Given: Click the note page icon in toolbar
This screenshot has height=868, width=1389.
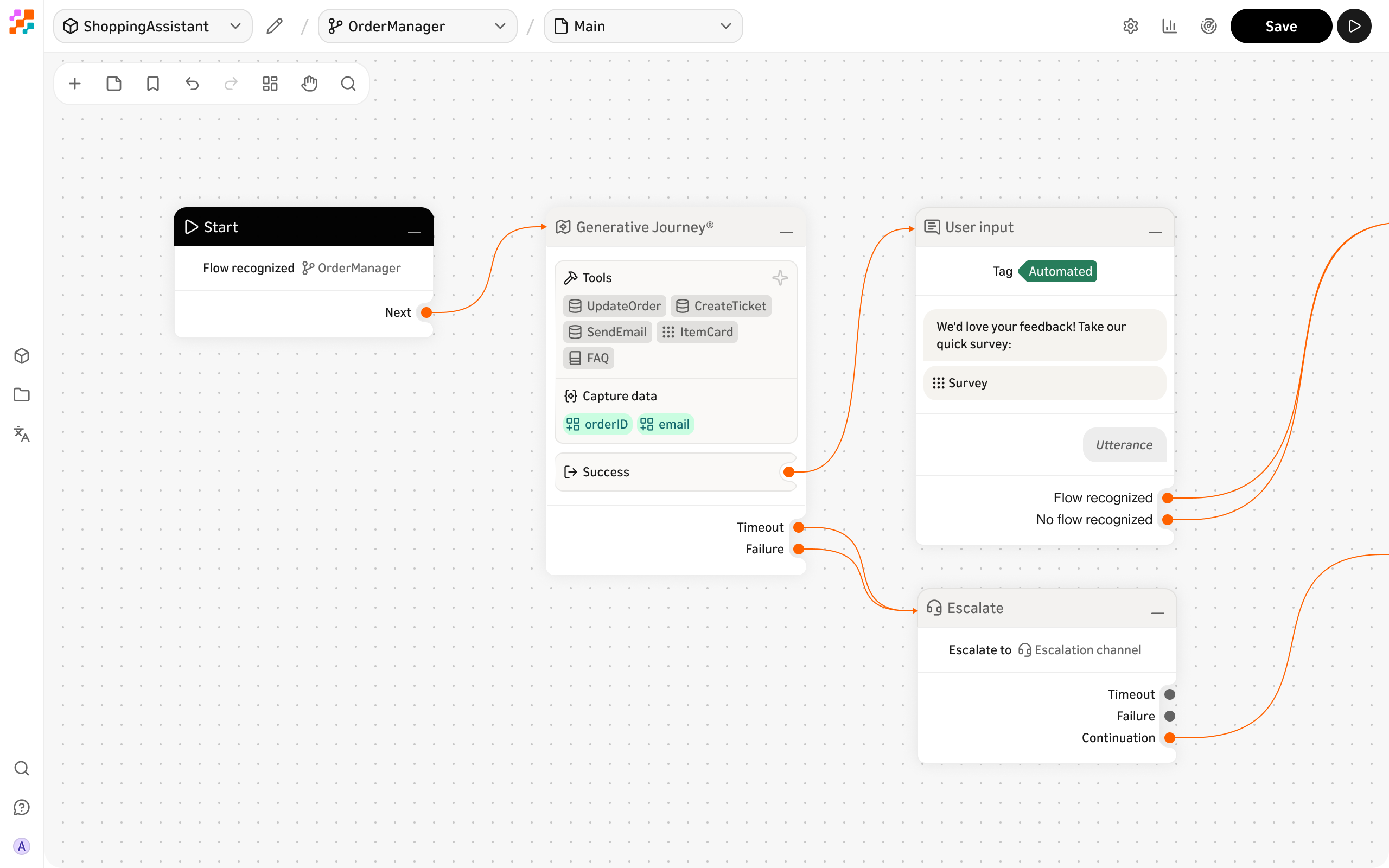Looking at the screenshot, I should pyautogui.click(x=113, y=84).
